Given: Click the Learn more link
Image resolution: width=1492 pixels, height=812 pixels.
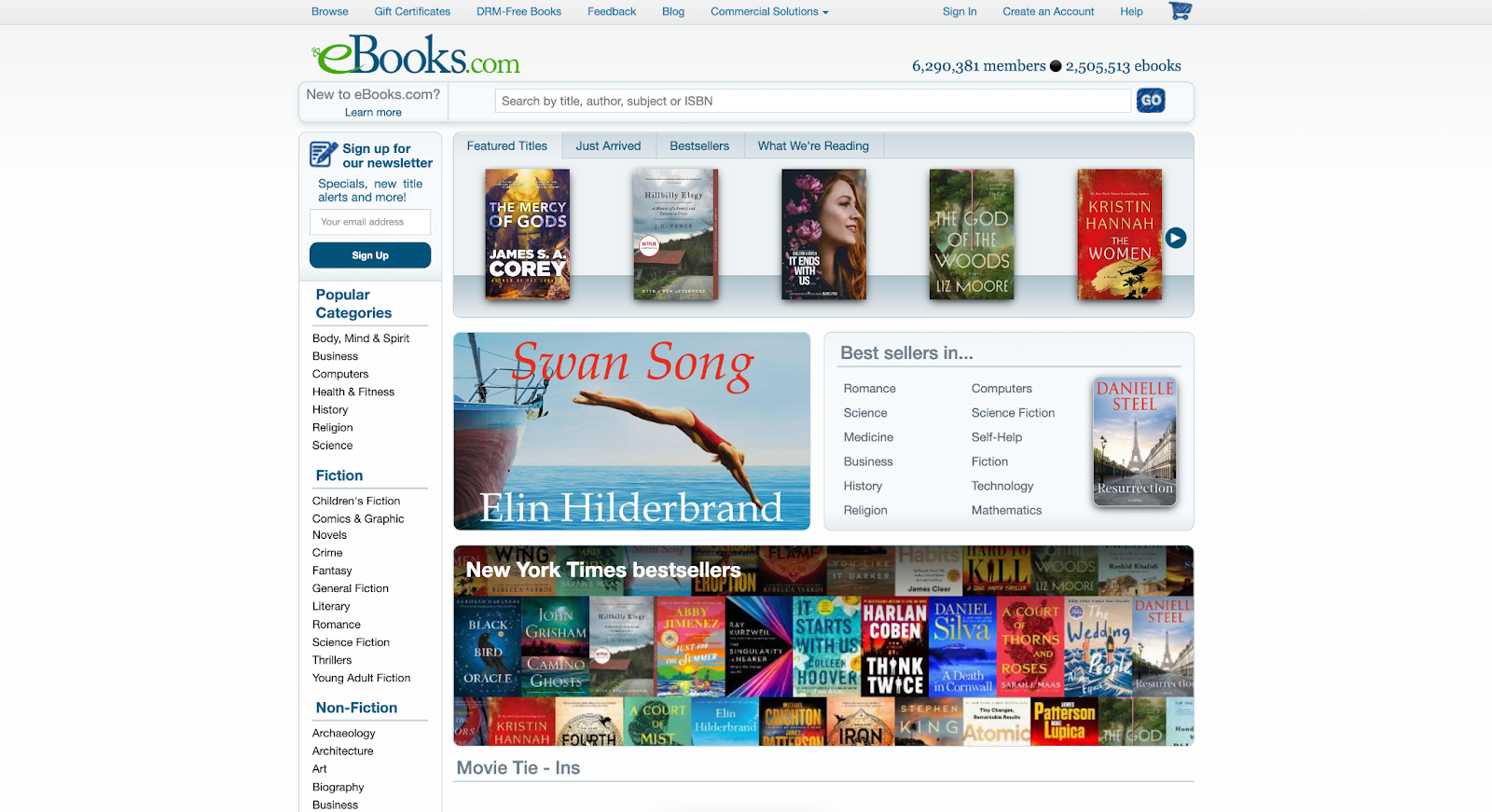Looking at the screenshot, I should pyautogui.click(x=373, y=112).
